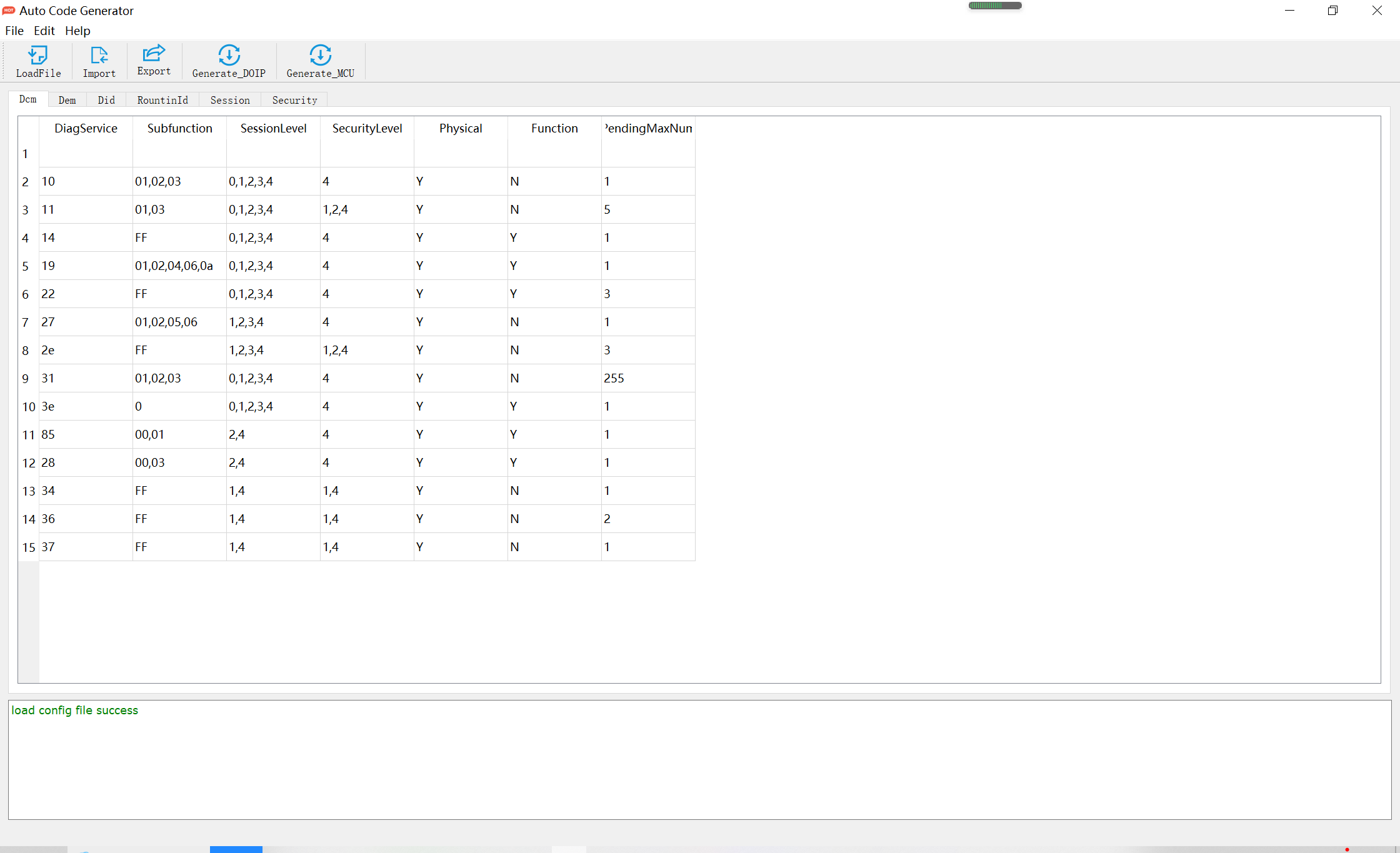Click the Generate_MCU toolbar icon
This screenshot has height=853, width=1400.
[320, 61]
